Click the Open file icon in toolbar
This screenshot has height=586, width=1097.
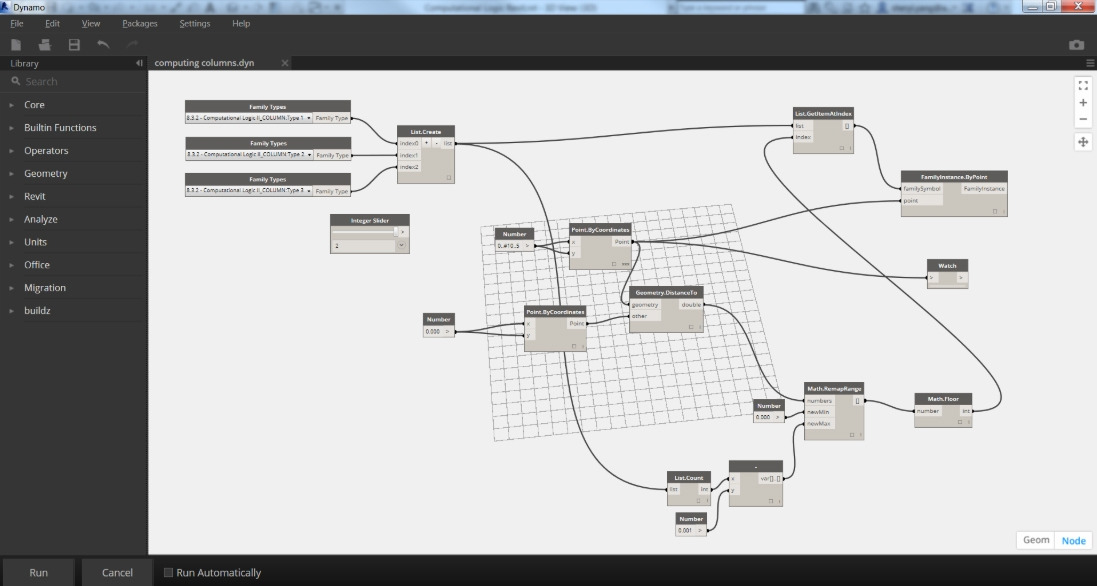click(45, 45)
